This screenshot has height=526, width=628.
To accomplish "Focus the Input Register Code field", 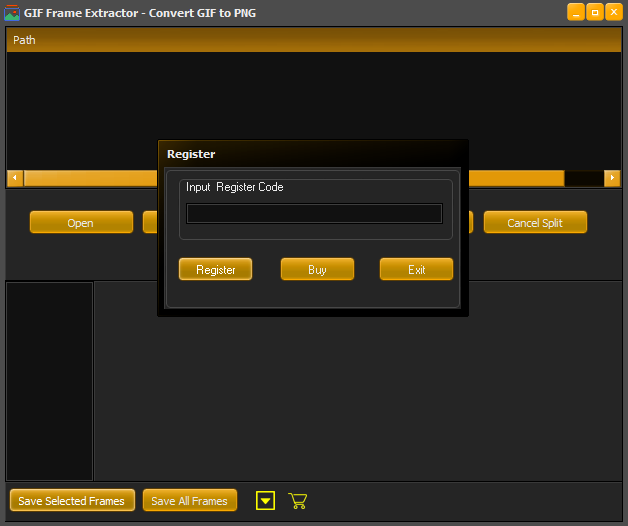I will tap(314, 214).
